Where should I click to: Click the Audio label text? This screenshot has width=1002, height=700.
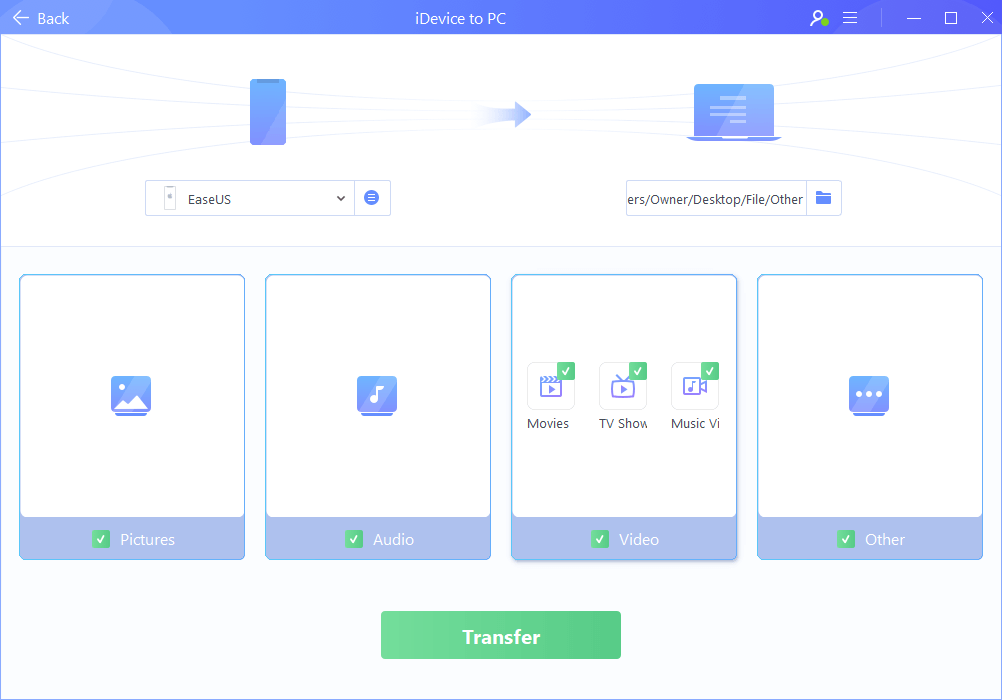pyautogui.click(x=394, y=540)
